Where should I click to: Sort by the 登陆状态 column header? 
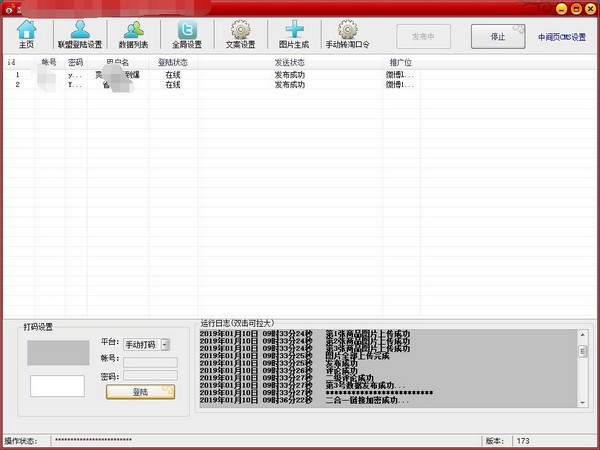(173, 62)
